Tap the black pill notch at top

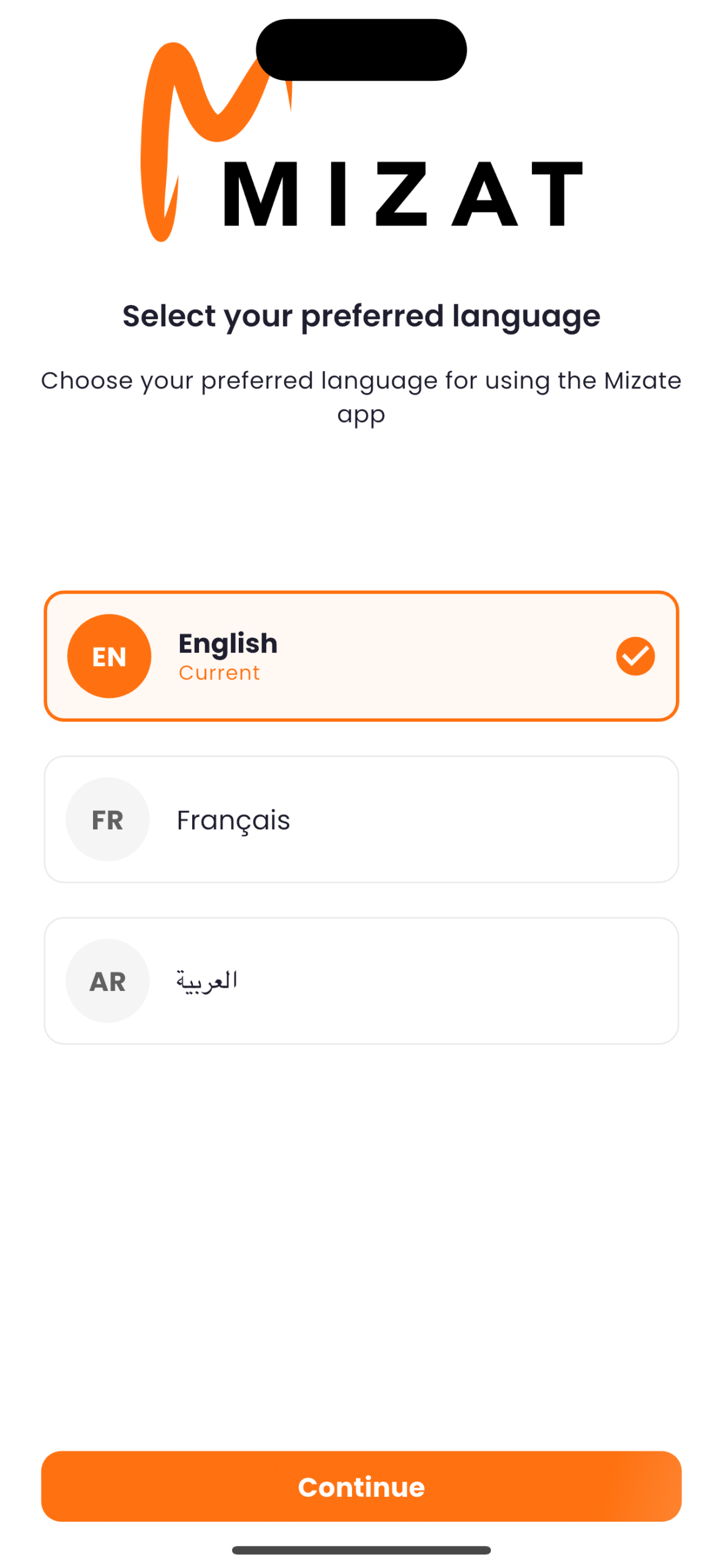click(x=361, y=50)
